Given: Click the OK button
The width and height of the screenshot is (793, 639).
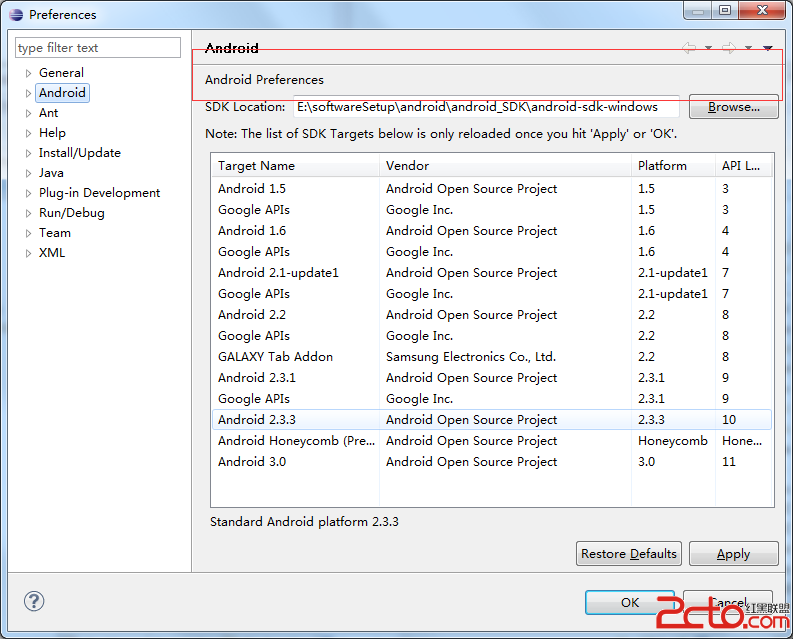Looking at the screenshot, I should [x=630, y=602].
